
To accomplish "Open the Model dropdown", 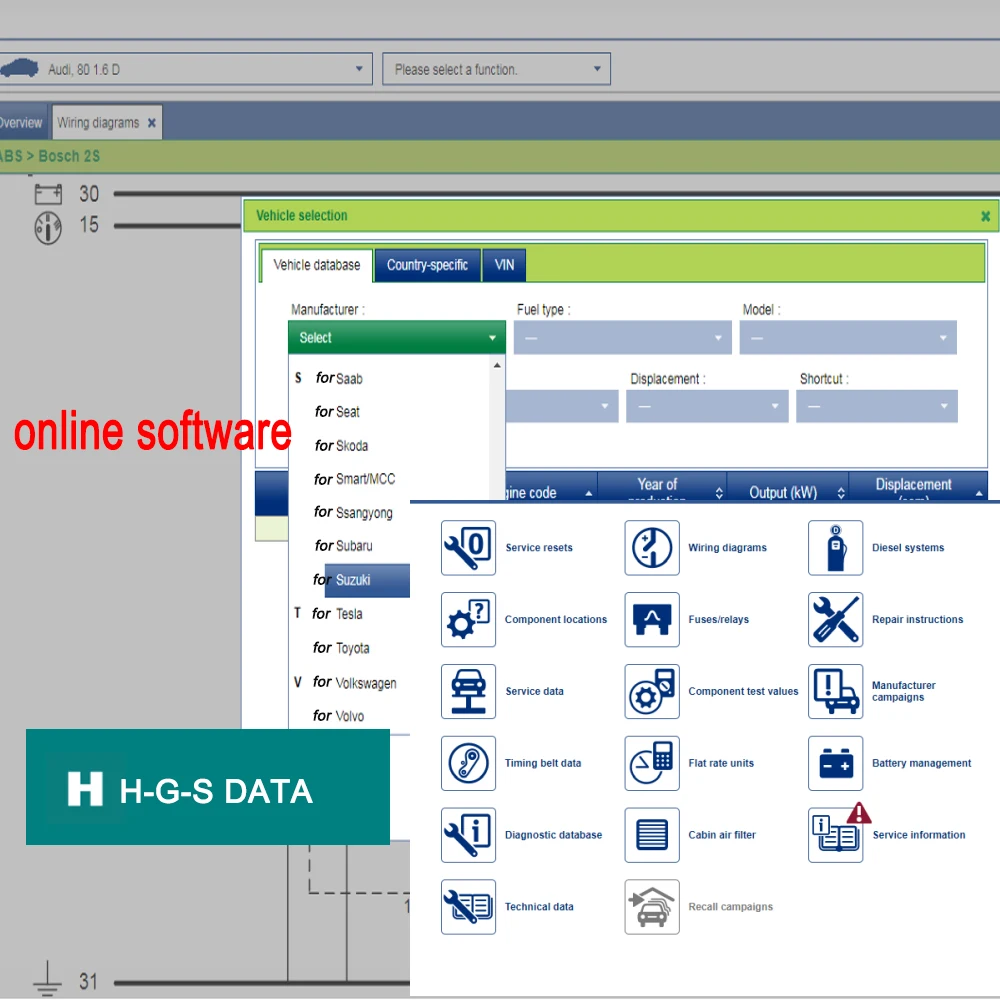I will click(x=848, y=337).
